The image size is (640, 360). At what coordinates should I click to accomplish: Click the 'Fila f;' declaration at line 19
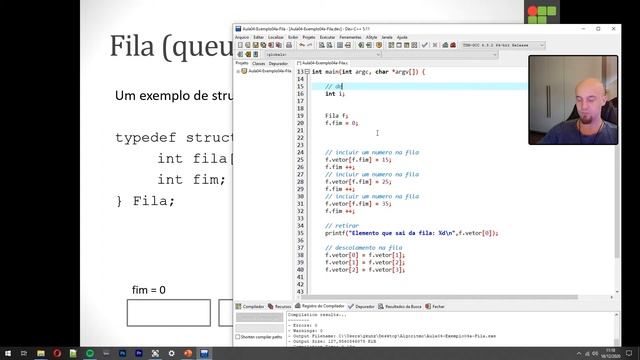[x=336, y=116]
